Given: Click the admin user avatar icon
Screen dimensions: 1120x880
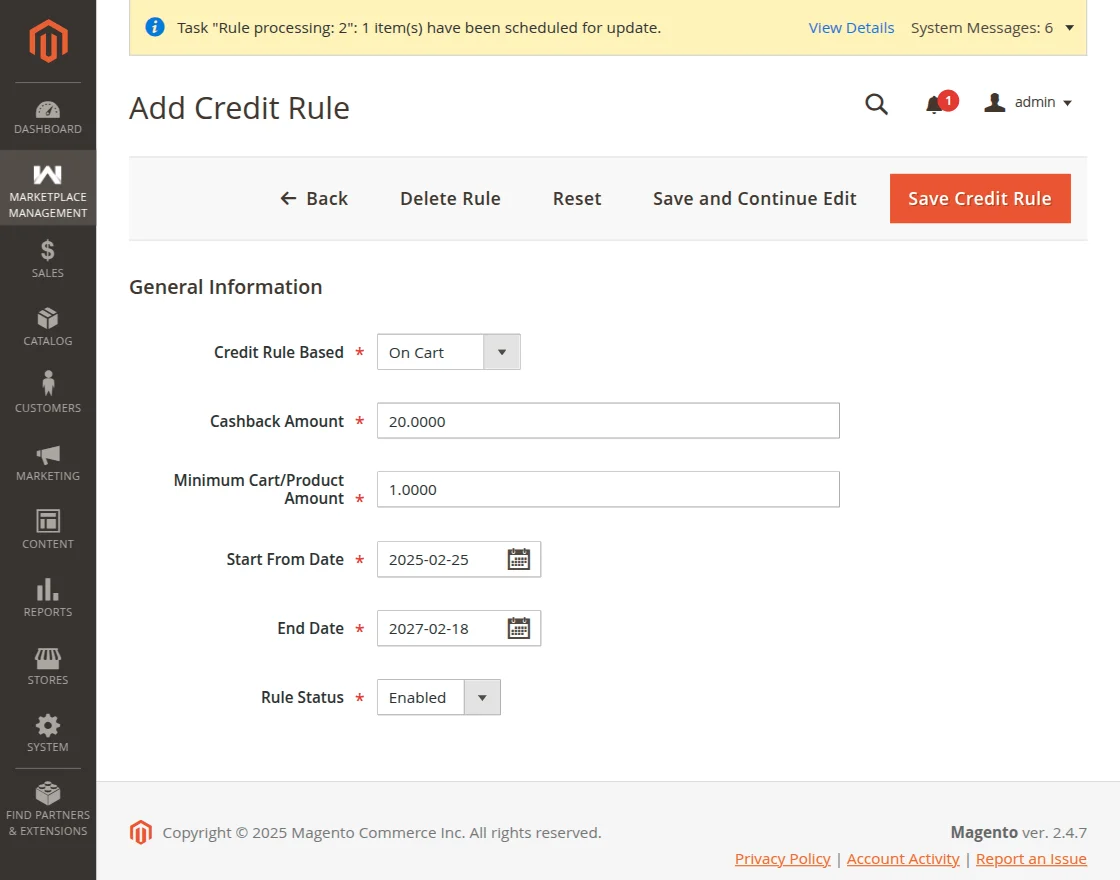Looking at the screenshot, I should click(x=994, y=101).
